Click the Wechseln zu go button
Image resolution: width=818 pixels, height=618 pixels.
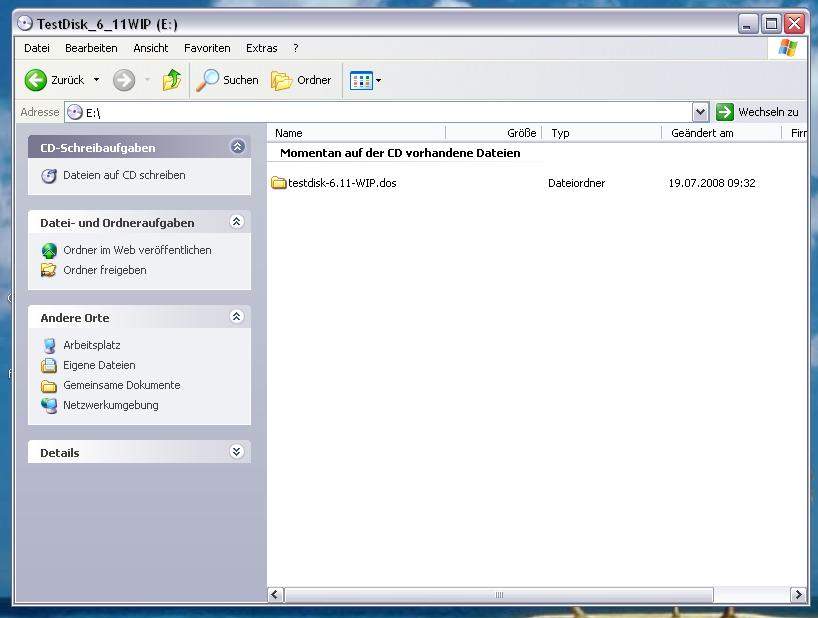click(x=757, y=112)
